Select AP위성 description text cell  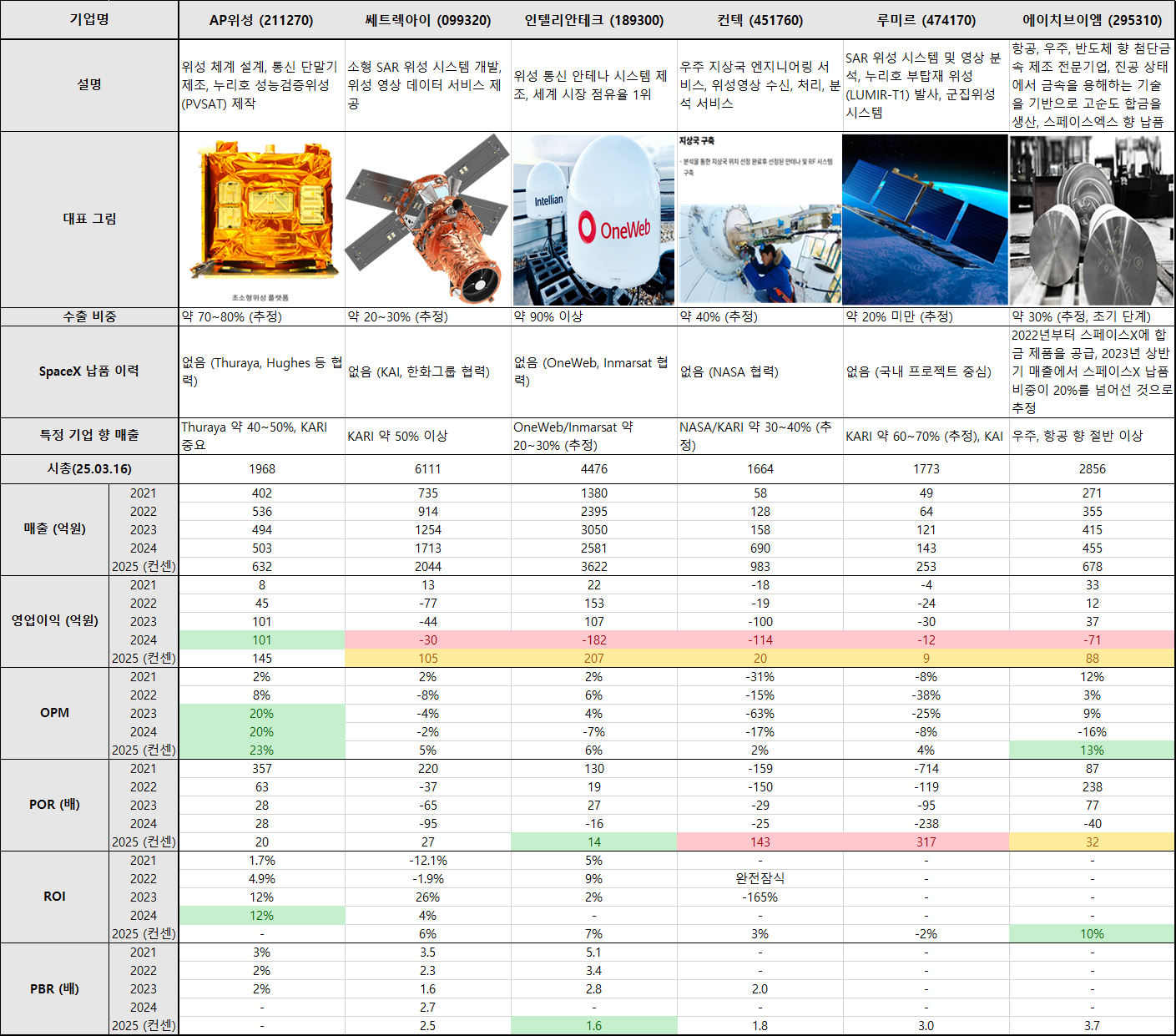click(x=261, y=85)
